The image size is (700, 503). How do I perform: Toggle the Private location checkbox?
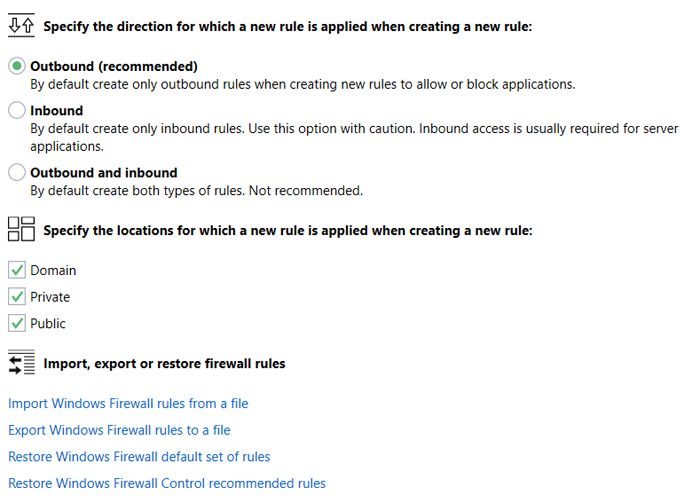coord(17,297)
